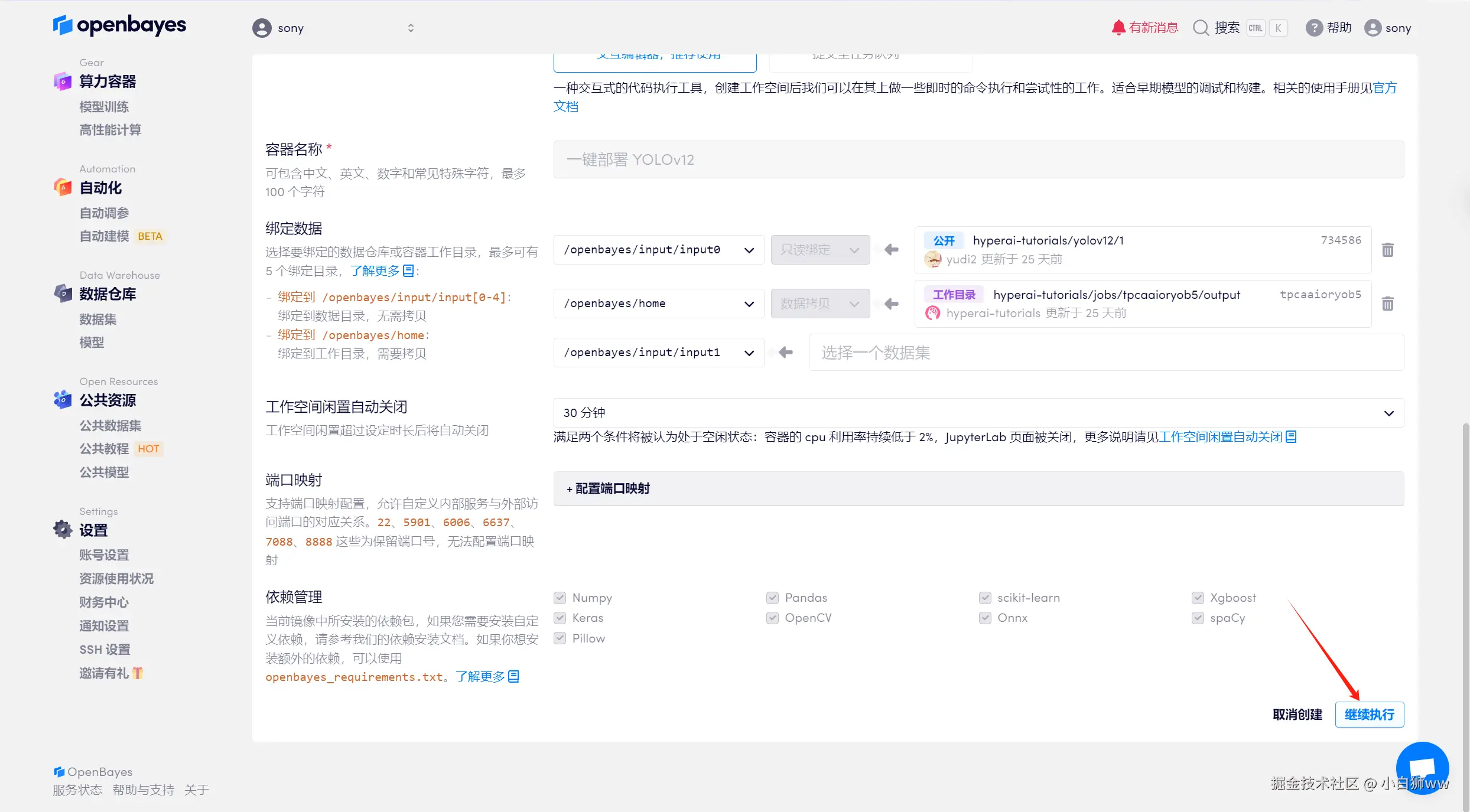Expand the 配置端口映射 section
The height and width of the screenshot is (812, 1470).
click(609, 488)
